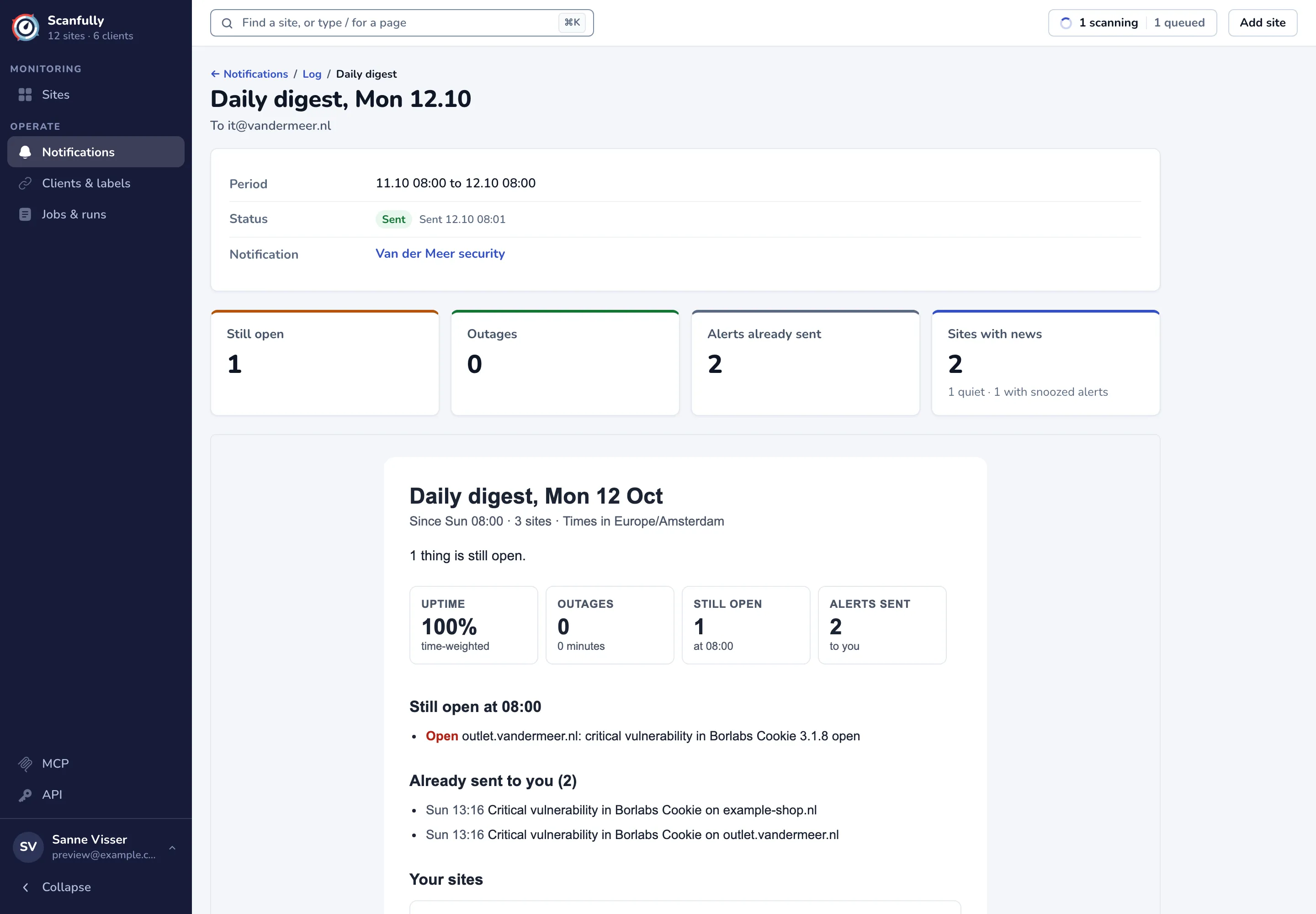Click the ALERTS SENT tile in digest

(x=882, y=625)
